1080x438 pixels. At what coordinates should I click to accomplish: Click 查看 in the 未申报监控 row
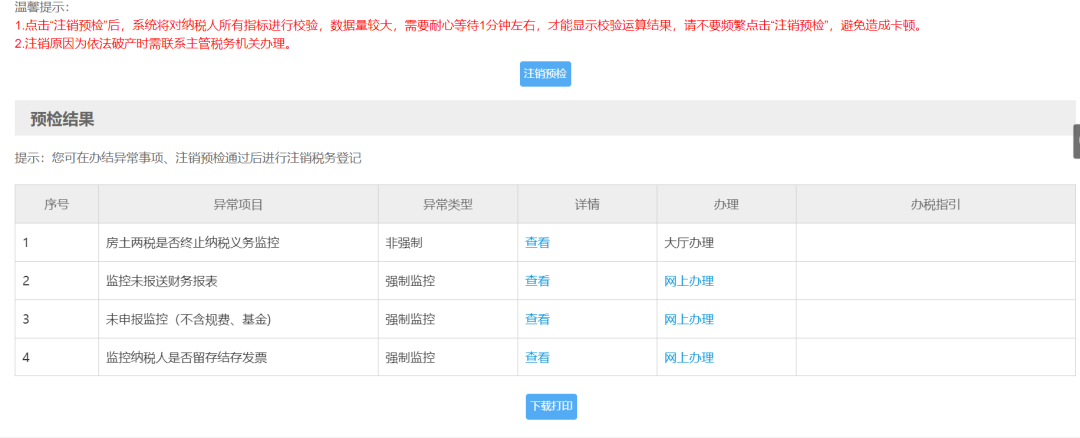[x=537, y=319]
